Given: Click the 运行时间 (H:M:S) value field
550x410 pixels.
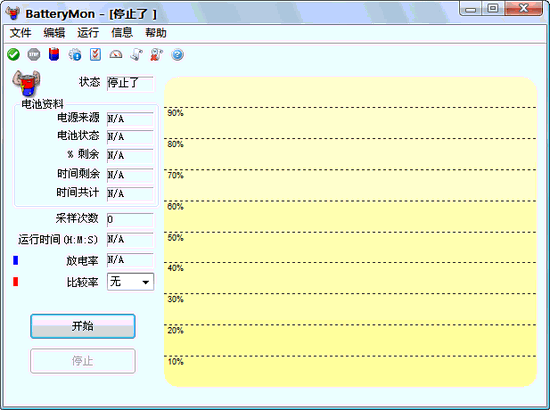Looking at the screenshot, I should click(x=130, y=240).
